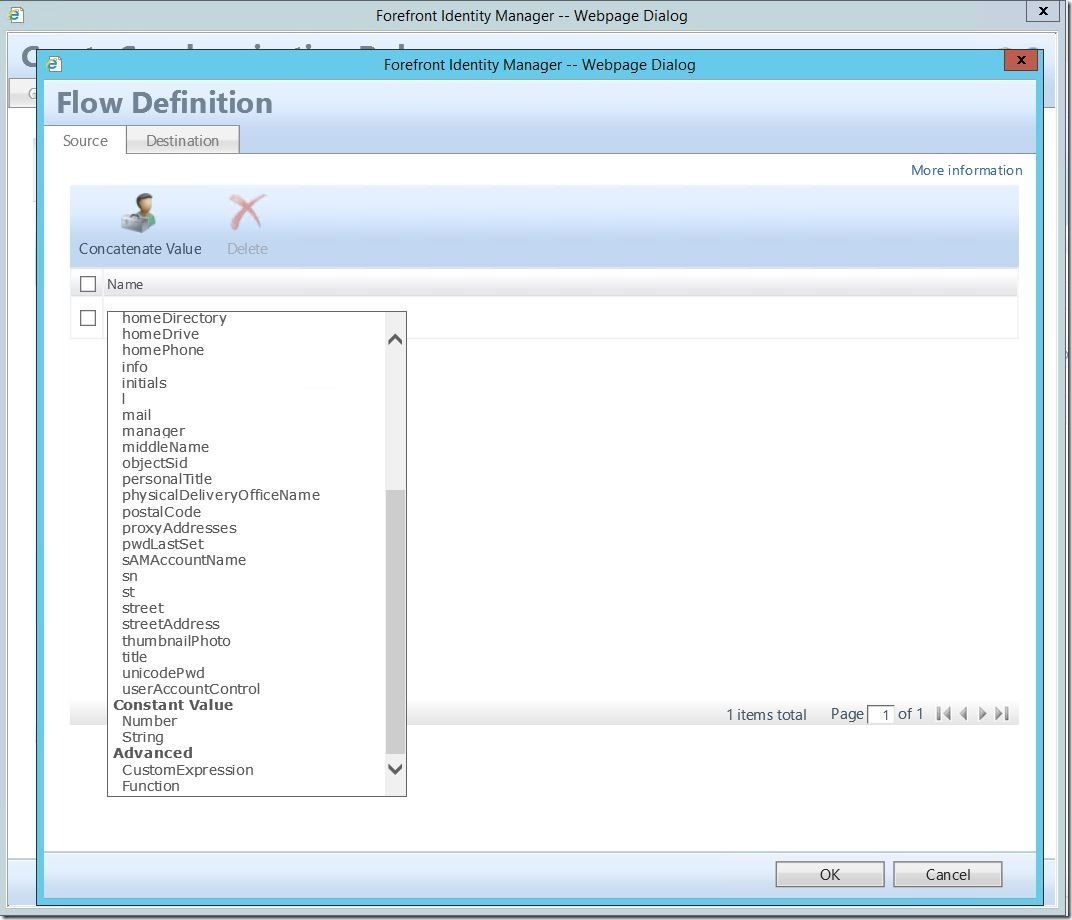Viewport: 1072px width, 920px height.
Task: Select info in the attribute list
Action: click(x=135, y=366)
